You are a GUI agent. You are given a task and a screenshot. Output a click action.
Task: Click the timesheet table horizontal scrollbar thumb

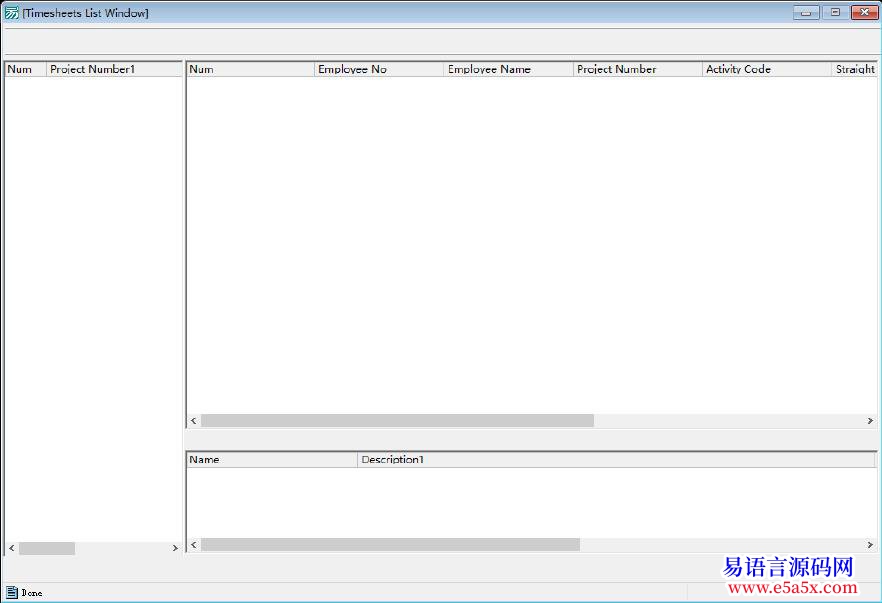(x=397, y=421)
